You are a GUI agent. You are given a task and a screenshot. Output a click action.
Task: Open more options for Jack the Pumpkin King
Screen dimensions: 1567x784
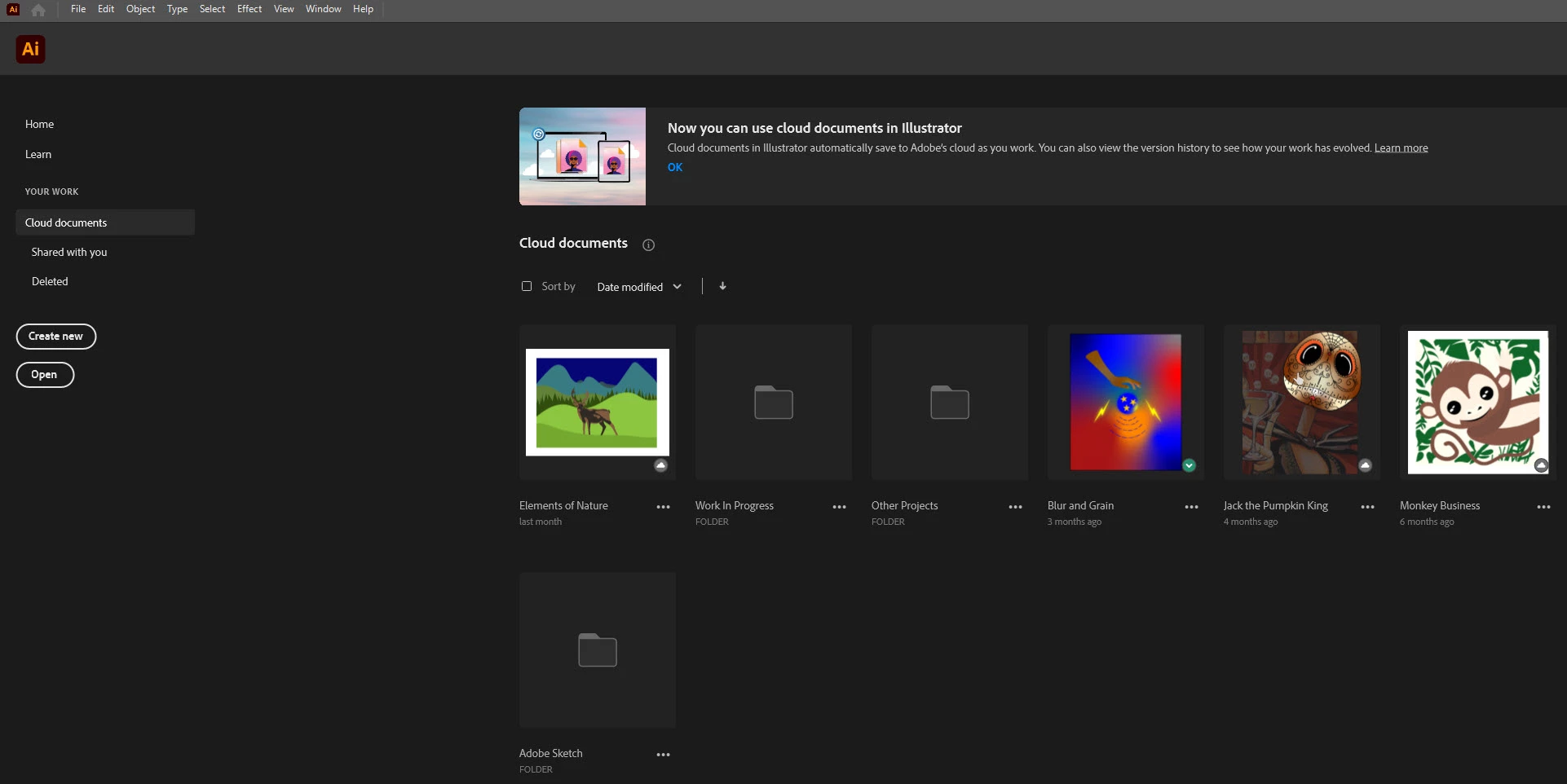1368,507
